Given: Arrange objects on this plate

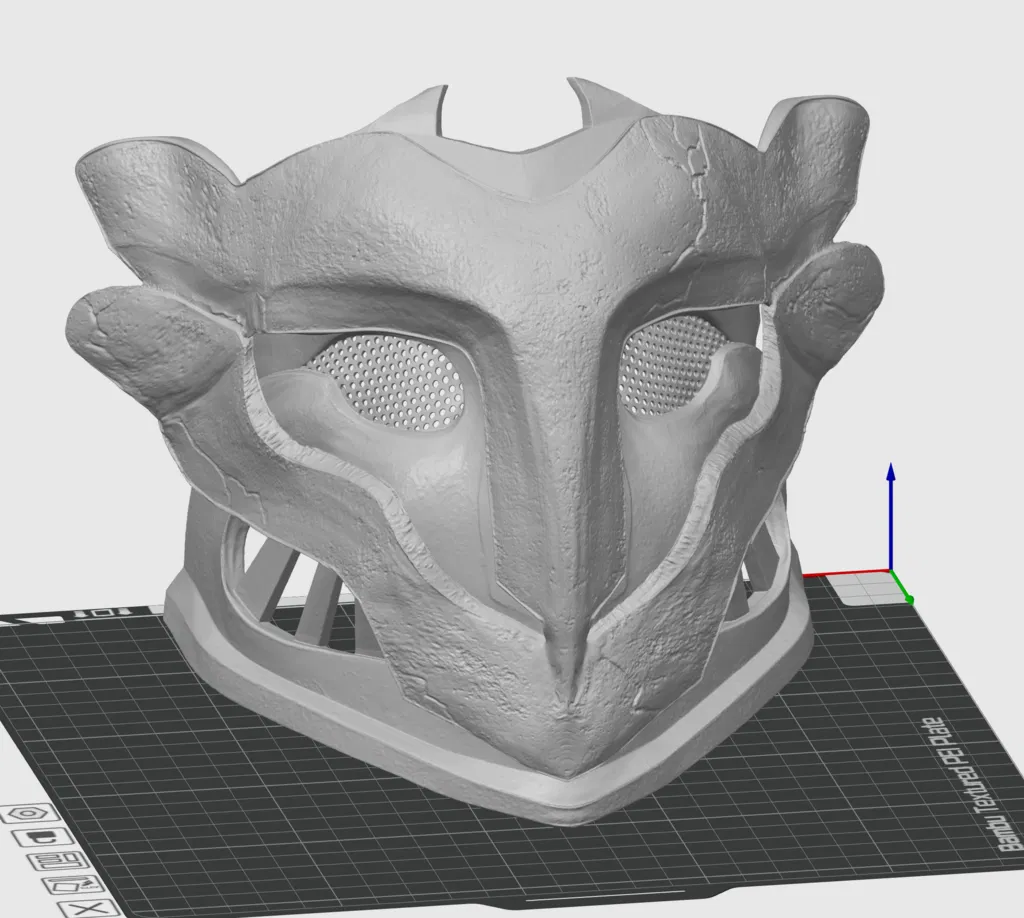Looking at the screenshot, I should 55,861.
